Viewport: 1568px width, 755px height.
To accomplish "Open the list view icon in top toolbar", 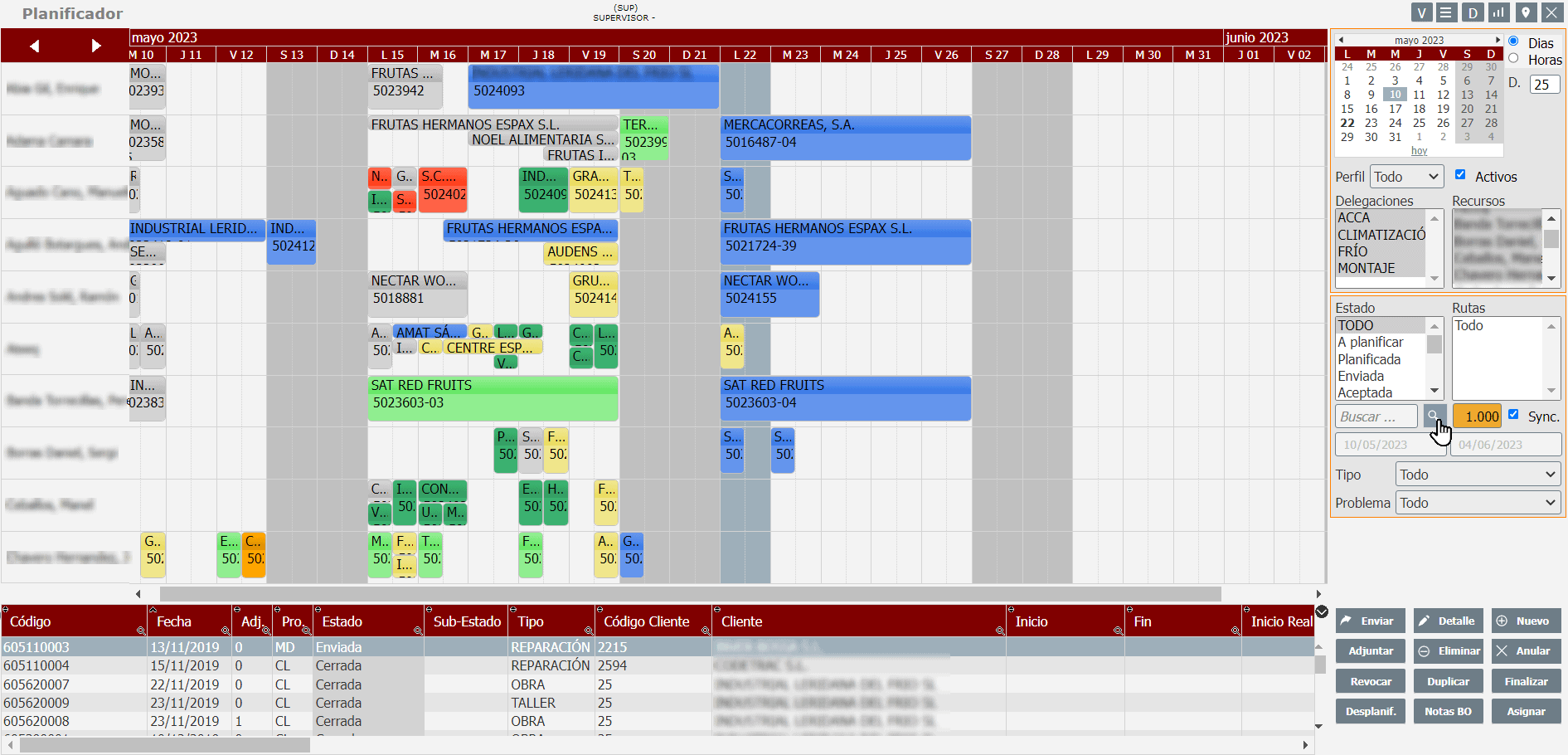I will pos(1448,12).
